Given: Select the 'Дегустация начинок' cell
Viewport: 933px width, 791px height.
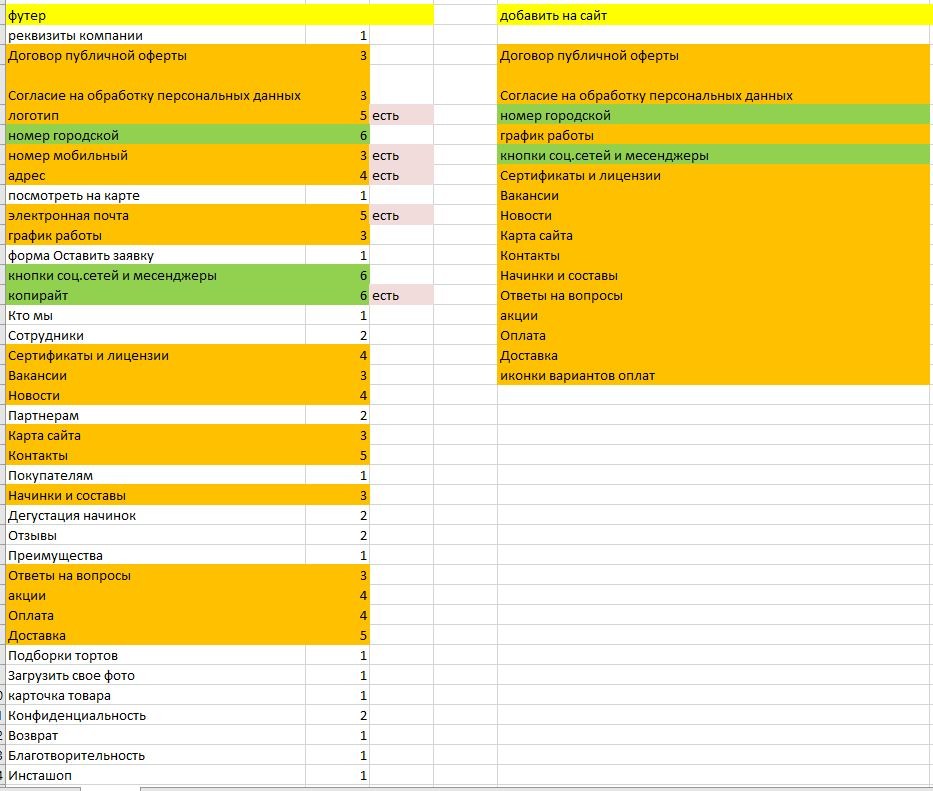Looking at the screenshot, I should click(x=155, y=515).
